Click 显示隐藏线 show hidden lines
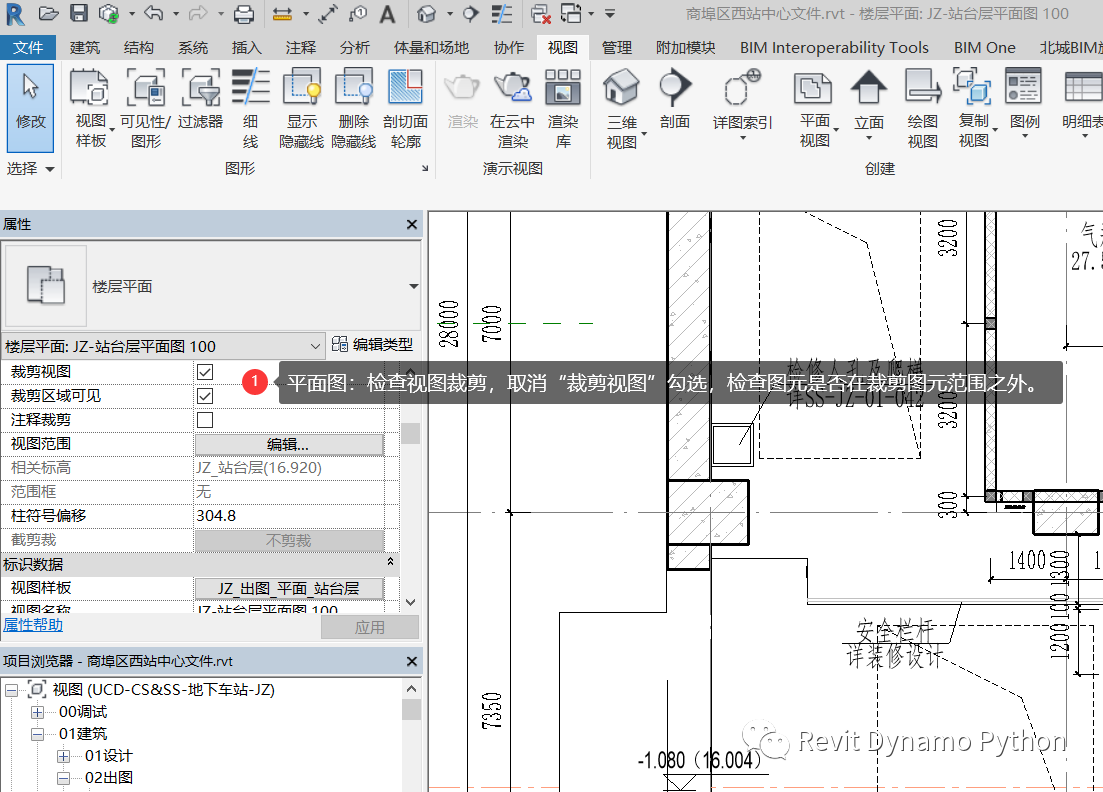Screen dimensions: 1103x792 (302, 108)
